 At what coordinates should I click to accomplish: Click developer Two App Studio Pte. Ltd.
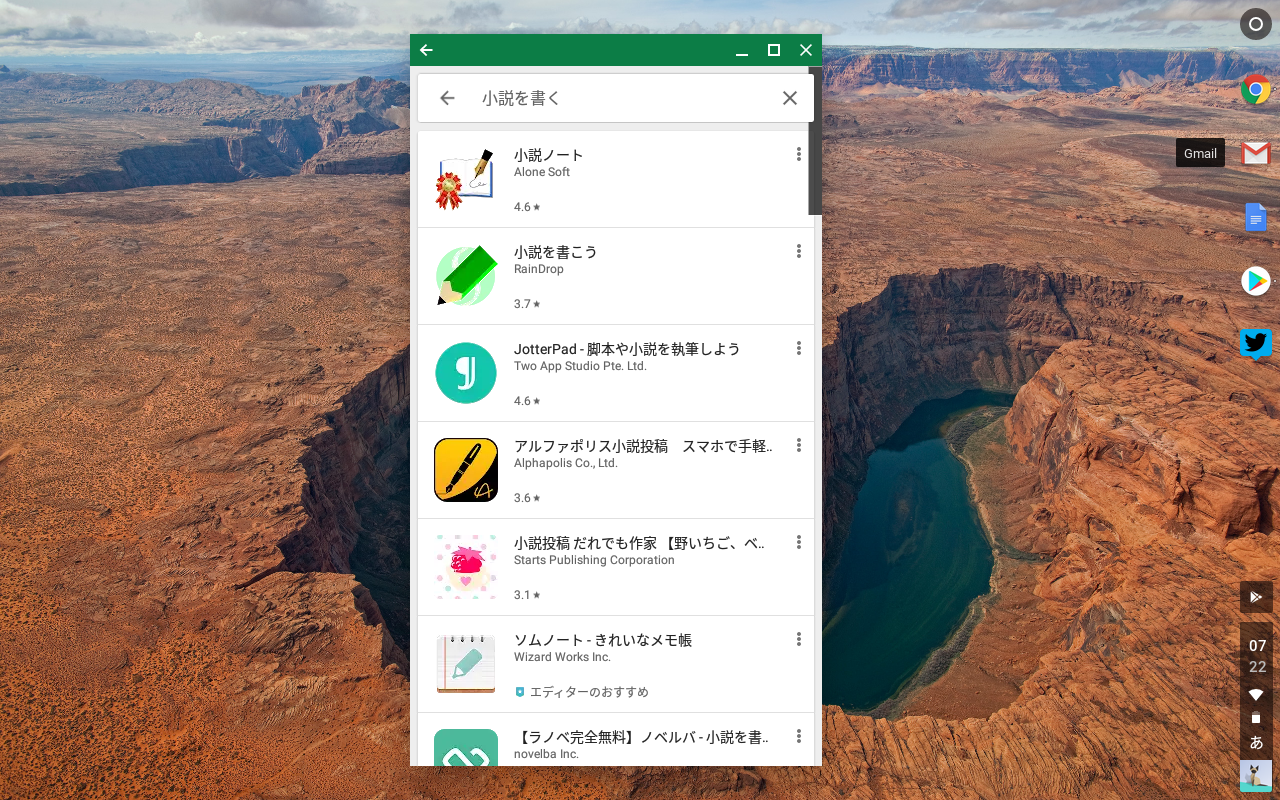[580, 366]
